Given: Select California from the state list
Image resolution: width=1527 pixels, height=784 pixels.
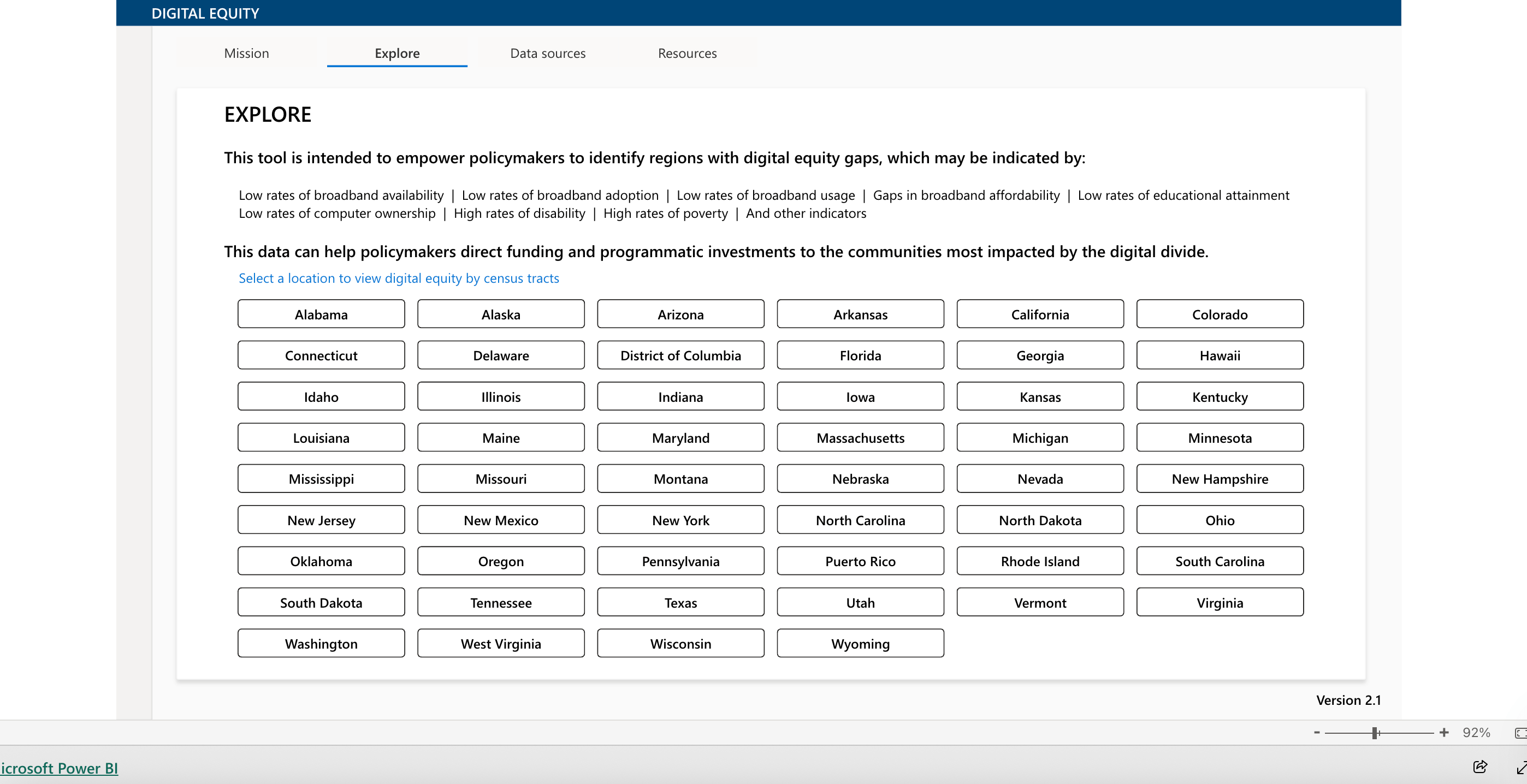Looking at the screenshot, I should coord(1040,314).
